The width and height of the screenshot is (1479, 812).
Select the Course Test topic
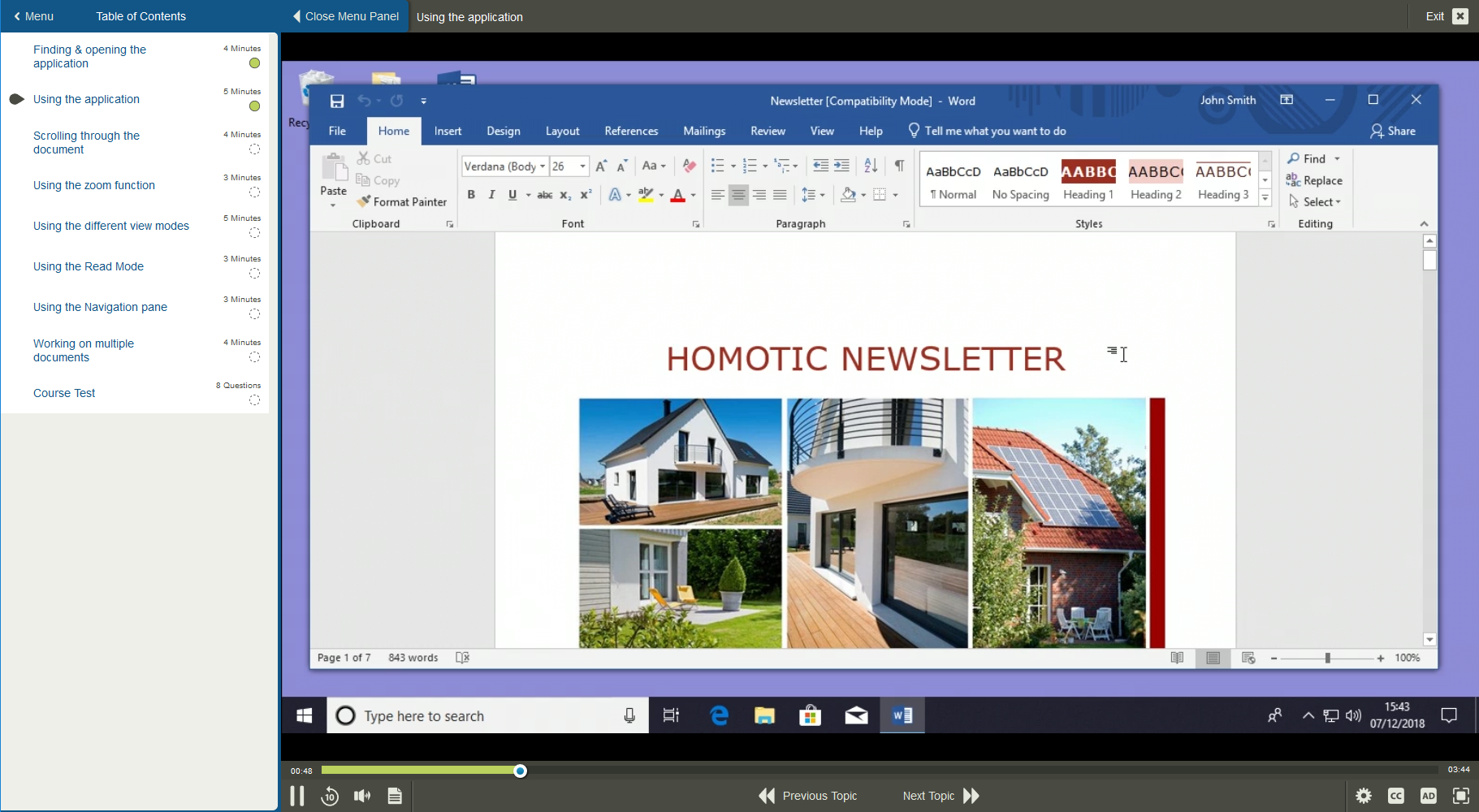click(64, 393)
